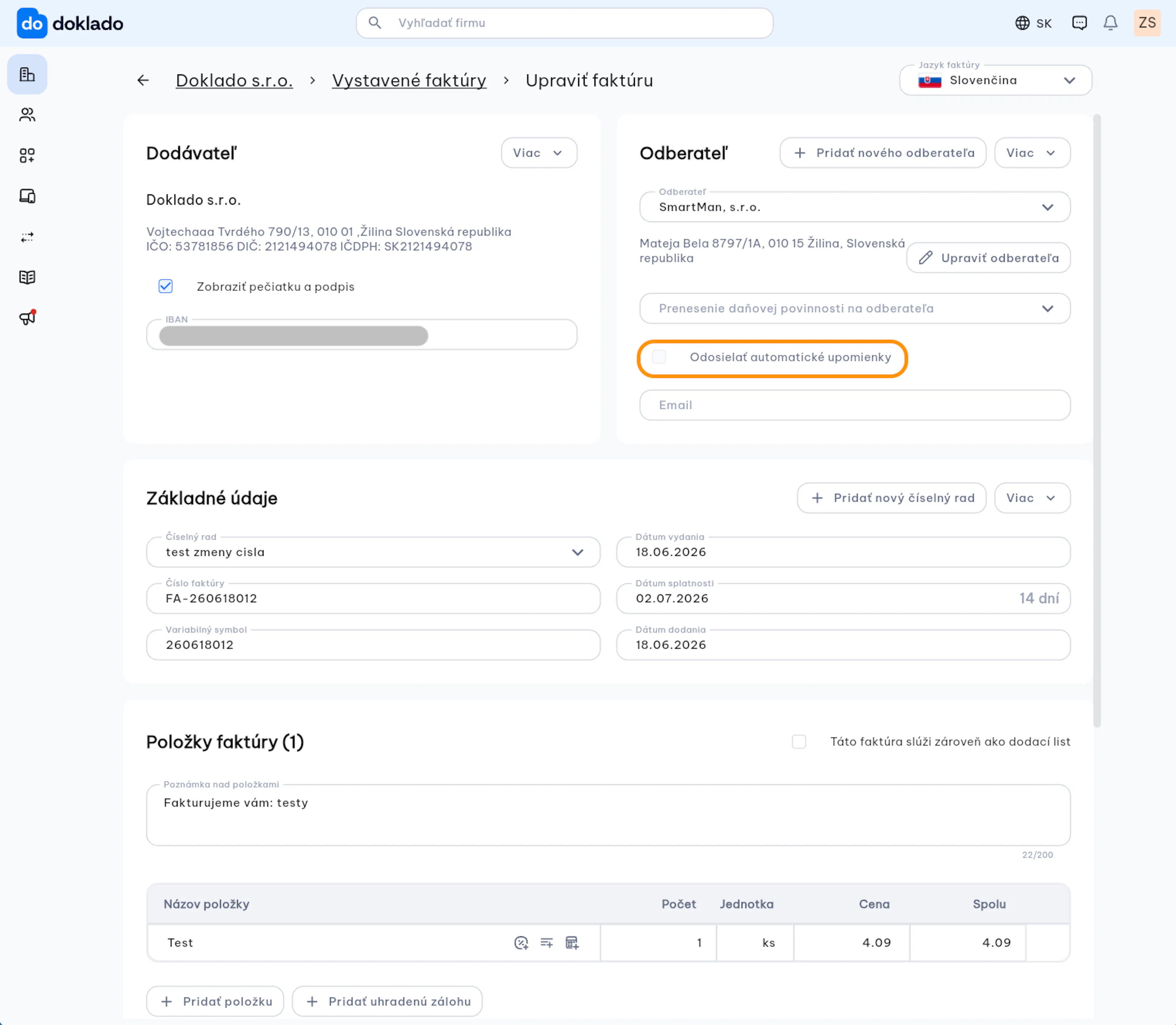The width and height of the screenshot is (1176, 1025).
Task: Go back with the left arrow
Action: coord(143,81)
